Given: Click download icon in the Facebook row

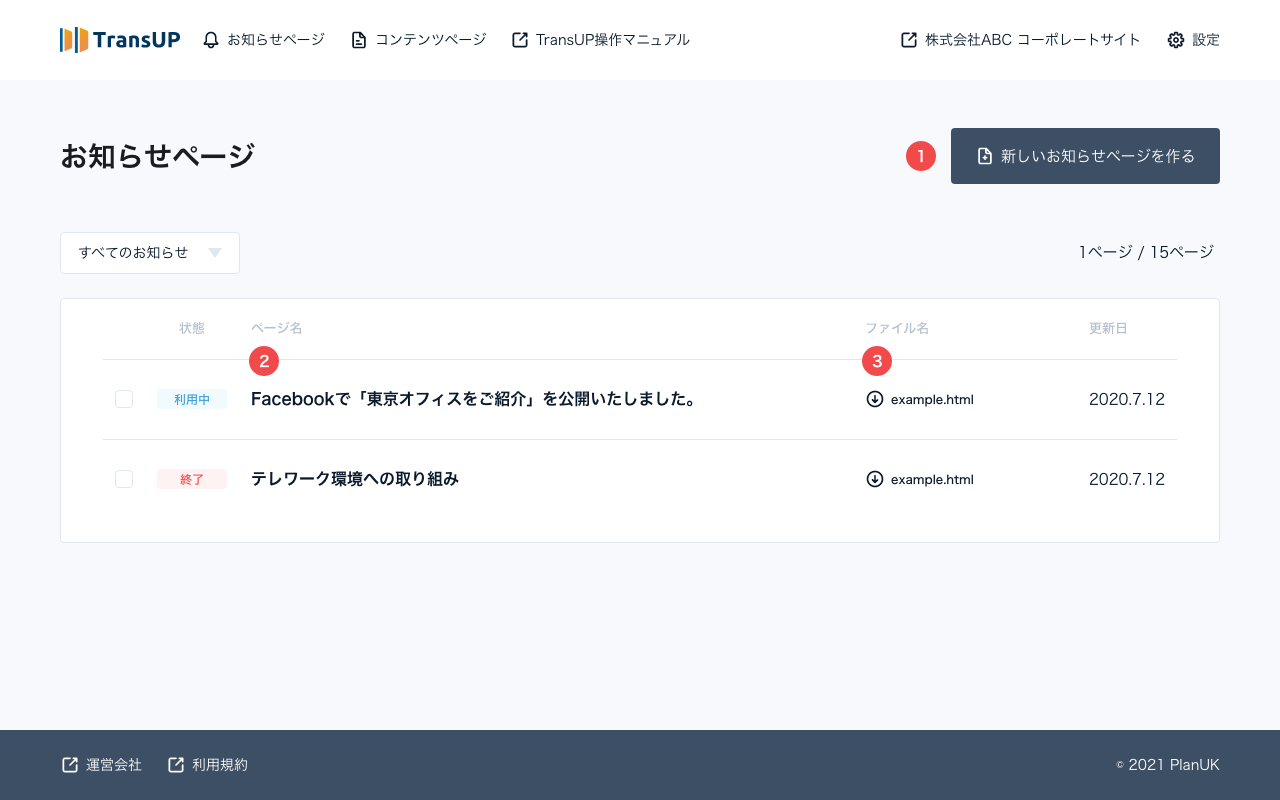Looking at the screenshot, I should (x=875, y=399).
